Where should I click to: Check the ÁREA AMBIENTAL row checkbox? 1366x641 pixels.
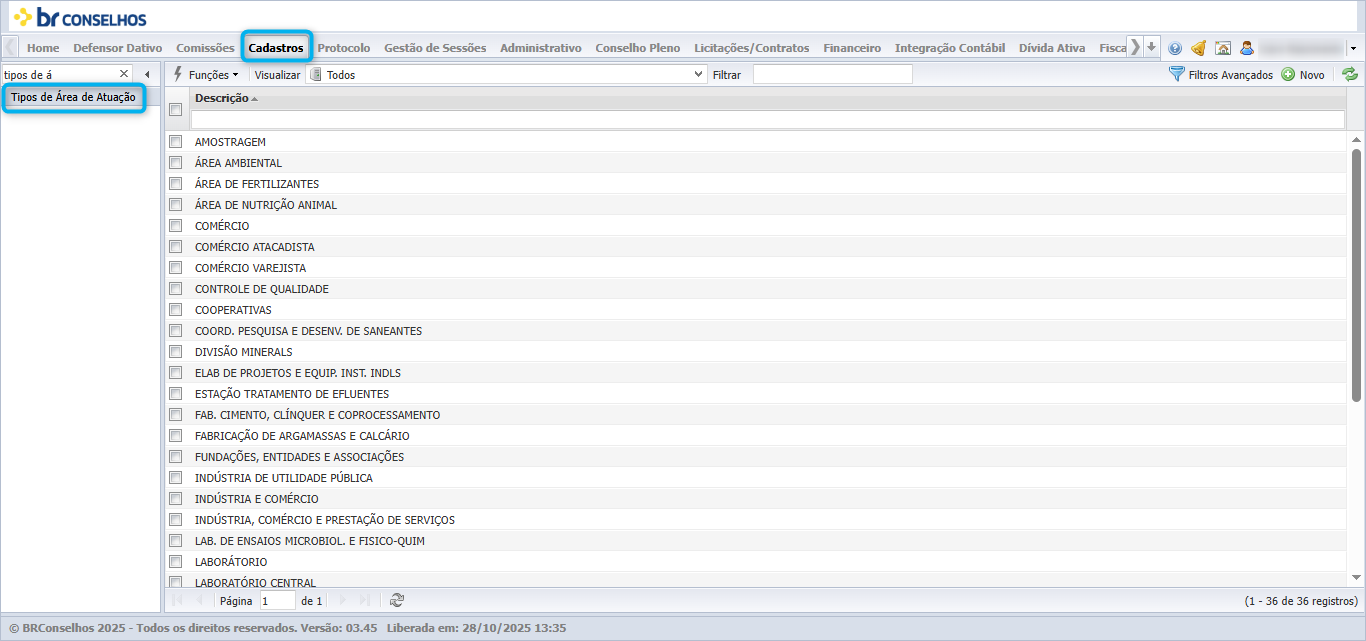[x=176, y=163]
